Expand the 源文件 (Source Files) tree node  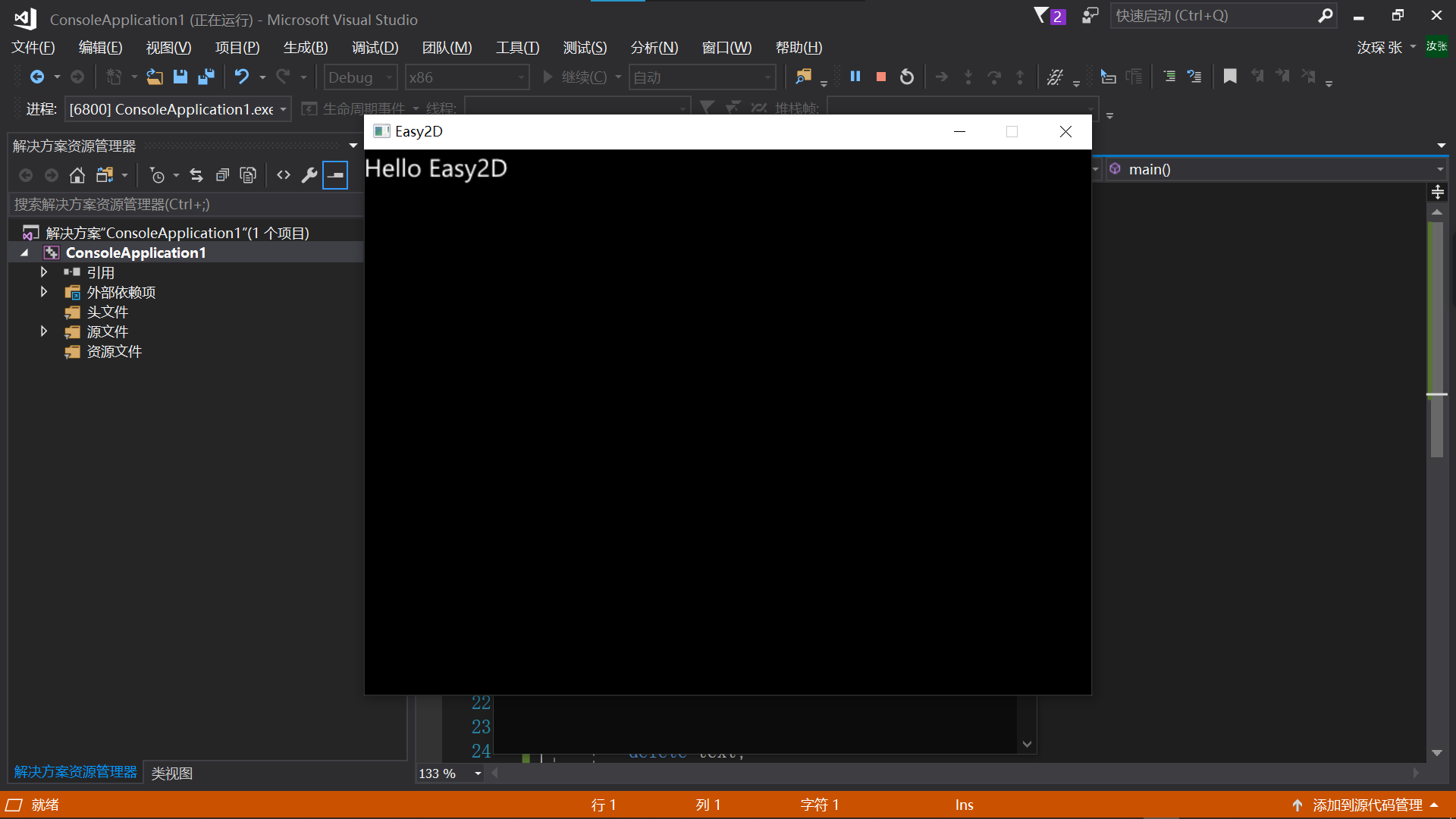pyautogui.click(x=42, y=331)
